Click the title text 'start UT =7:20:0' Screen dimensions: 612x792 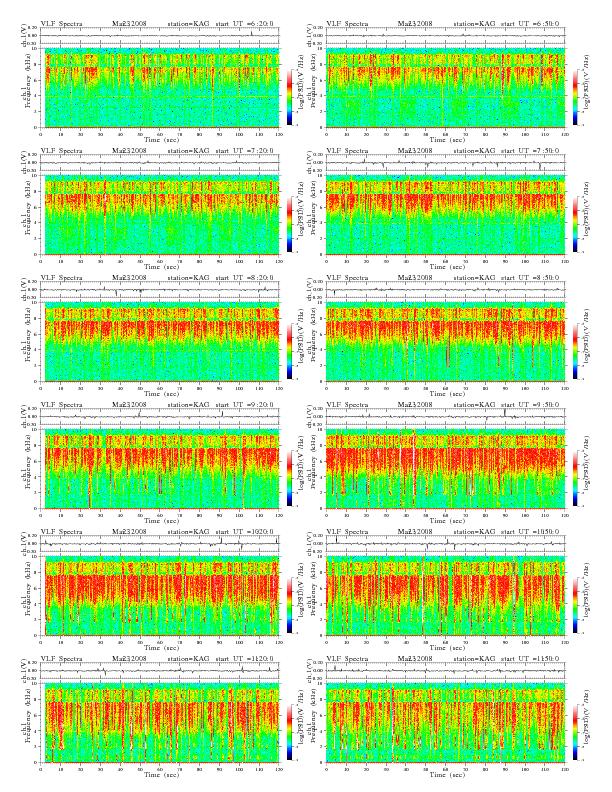point(244,151)
